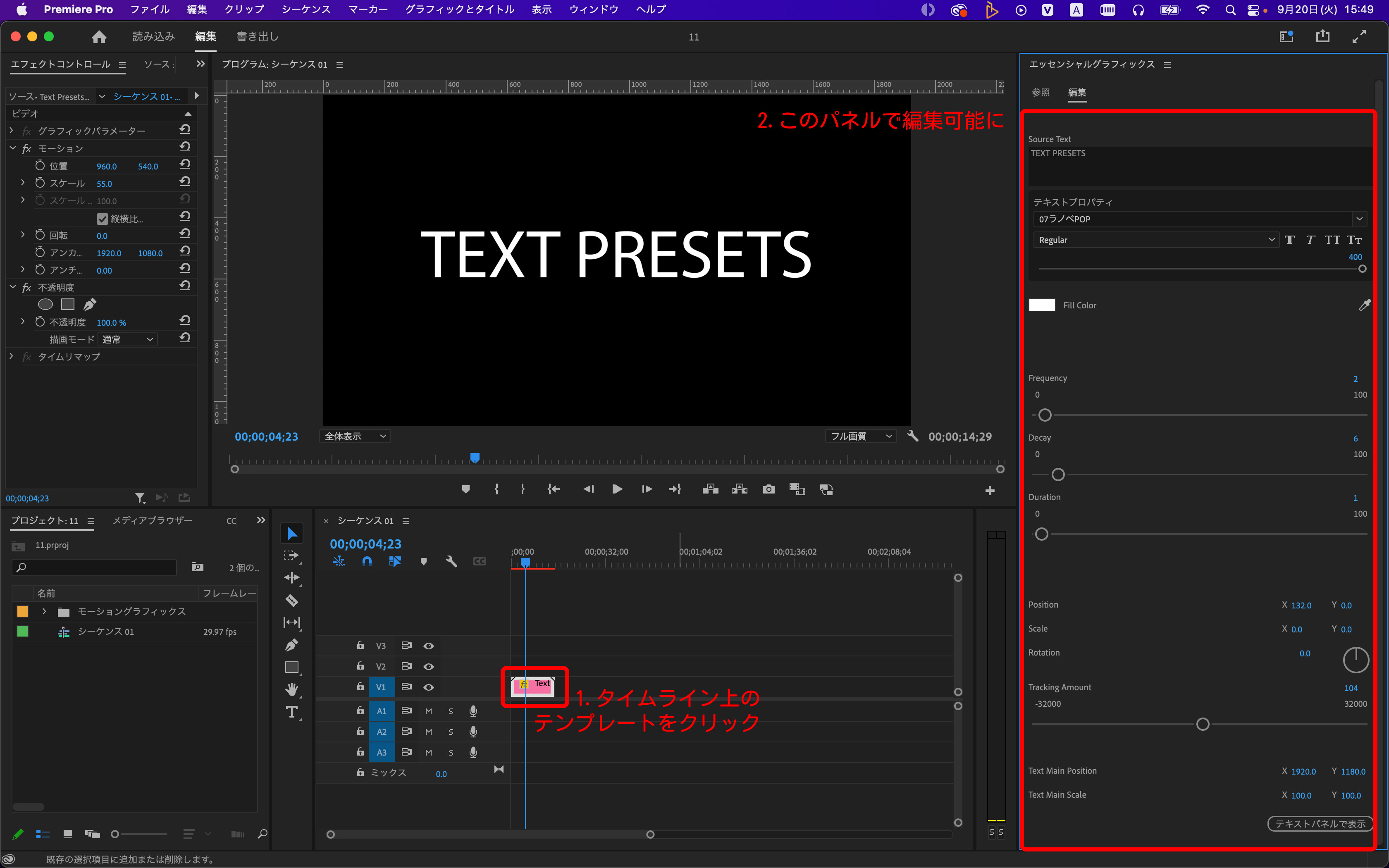Select the Ripple Edit tool

click(x=291, y=577)
